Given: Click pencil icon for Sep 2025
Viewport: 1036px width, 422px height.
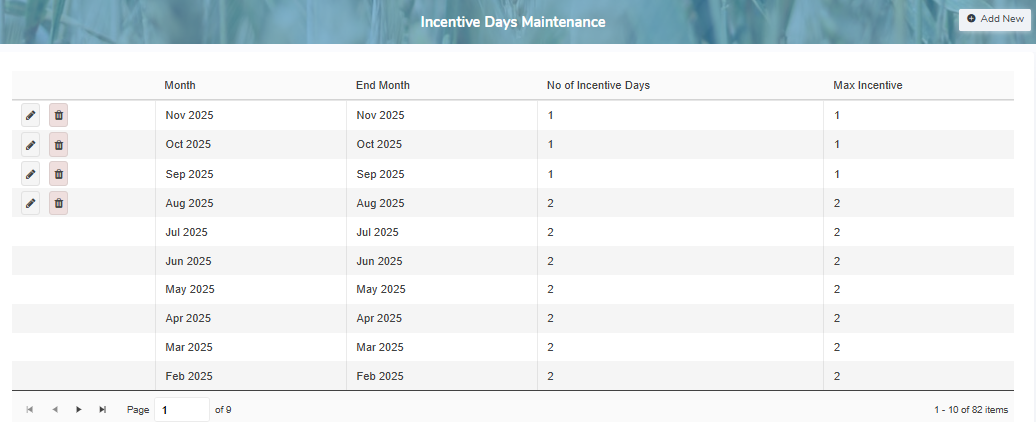Looking at the screenshot, I should tap(31, 174).
